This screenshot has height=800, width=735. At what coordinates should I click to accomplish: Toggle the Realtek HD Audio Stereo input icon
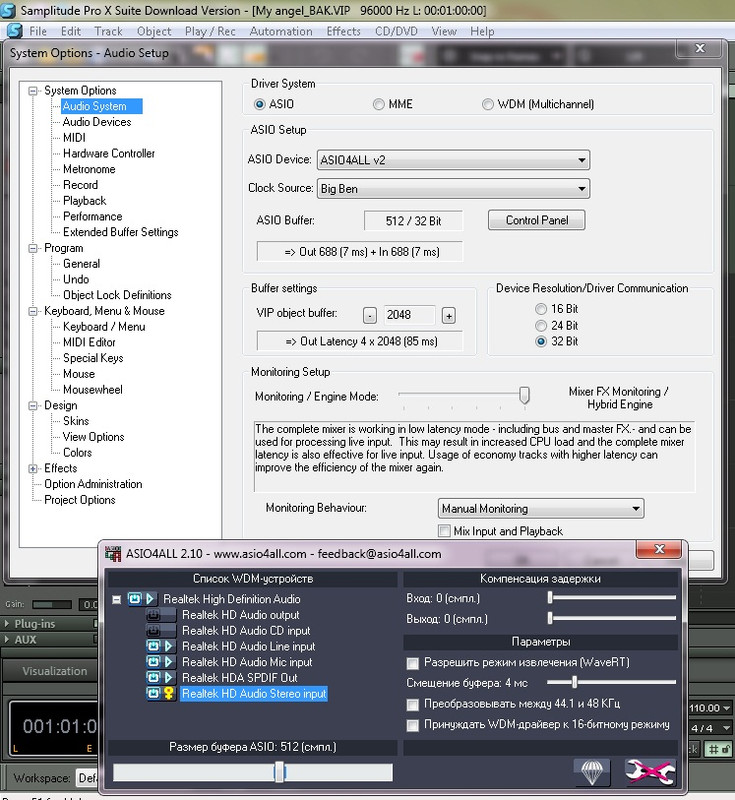click(x=154, y=693)
